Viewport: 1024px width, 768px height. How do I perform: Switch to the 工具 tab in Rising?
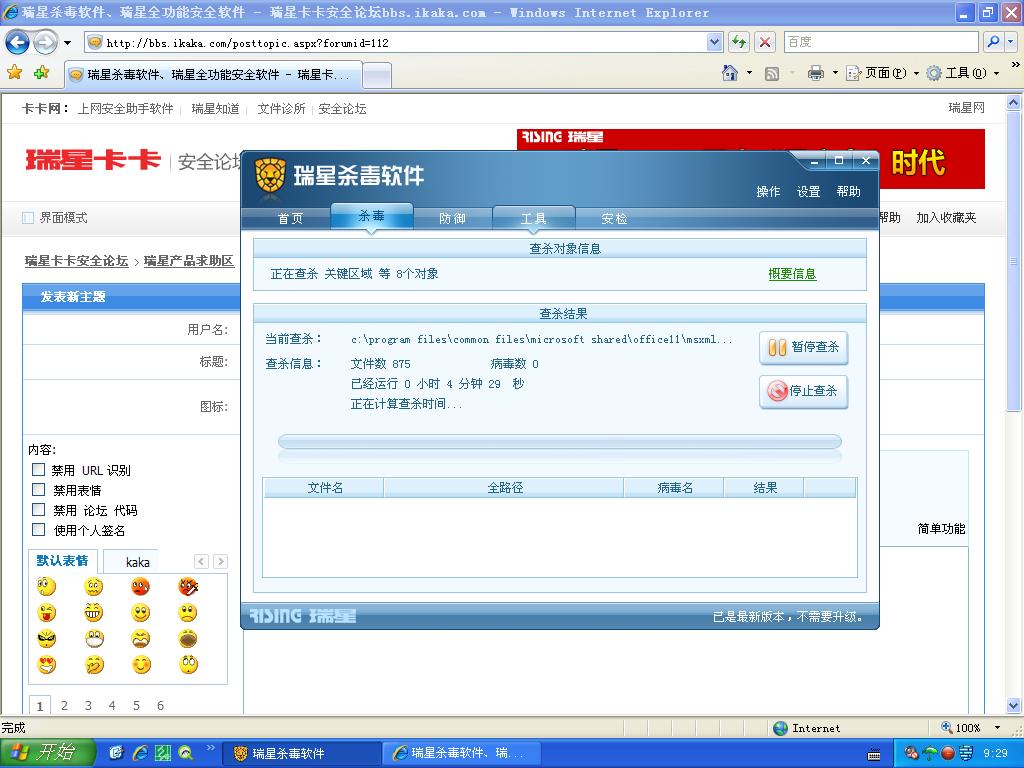534,218
